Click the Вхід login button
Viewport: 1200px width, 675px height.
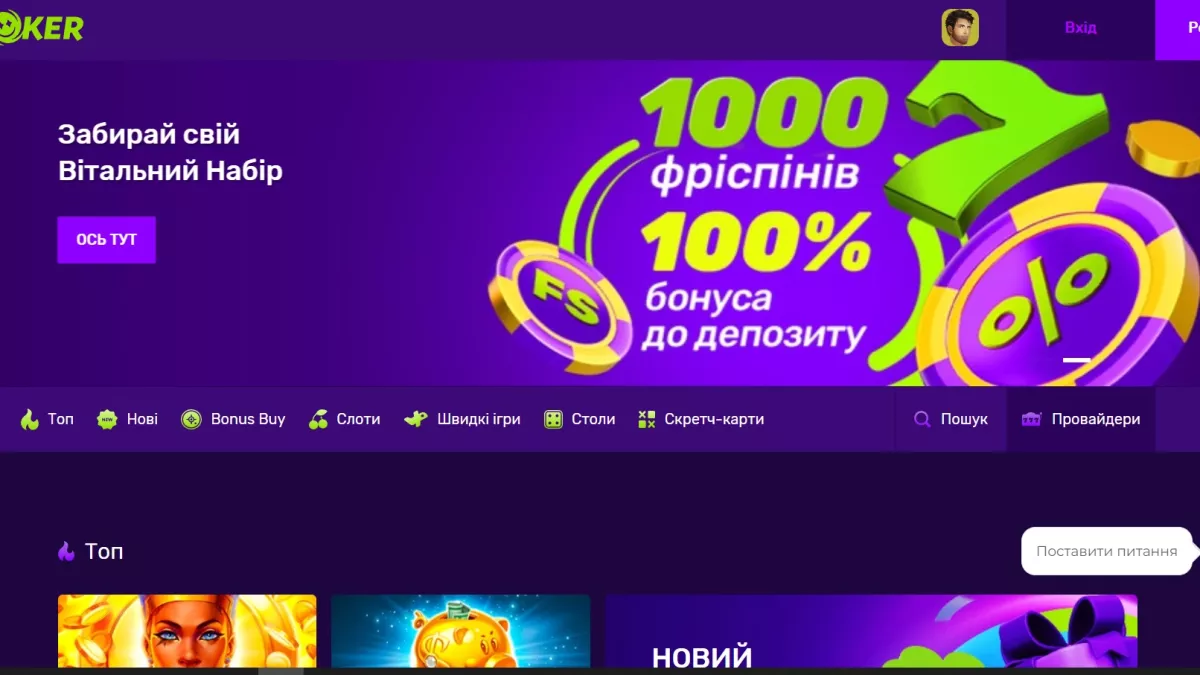coord(1080,28)
